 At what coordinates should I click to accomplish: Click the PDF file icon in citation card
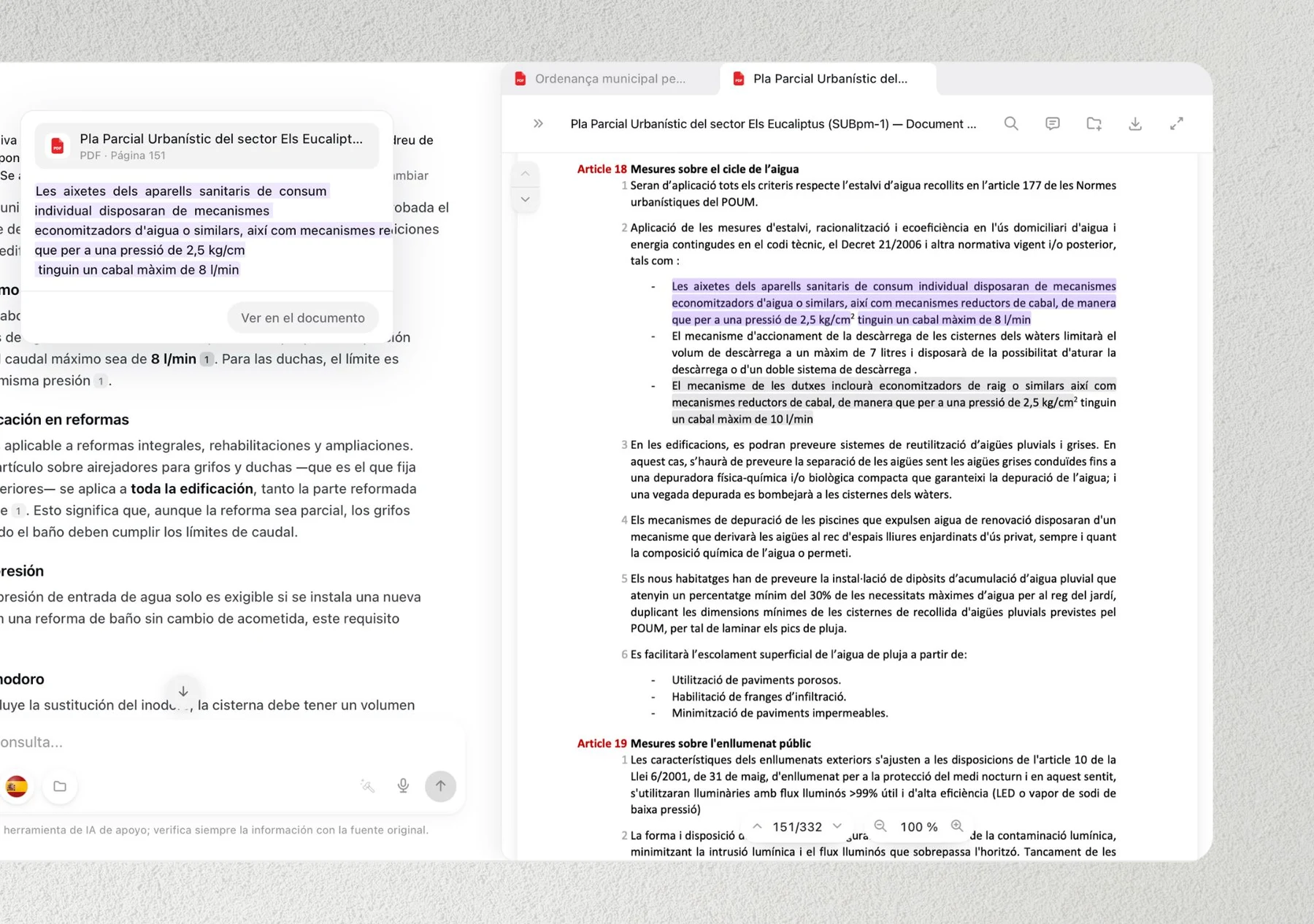coord(57,146)
